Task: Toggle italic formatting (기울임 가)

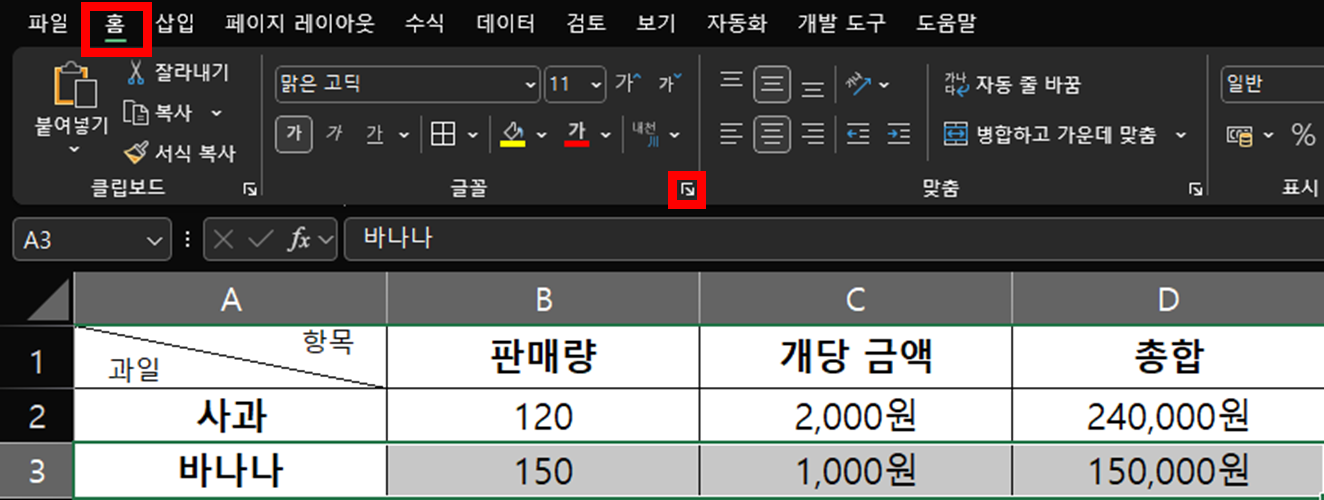Action: point(334,134)
